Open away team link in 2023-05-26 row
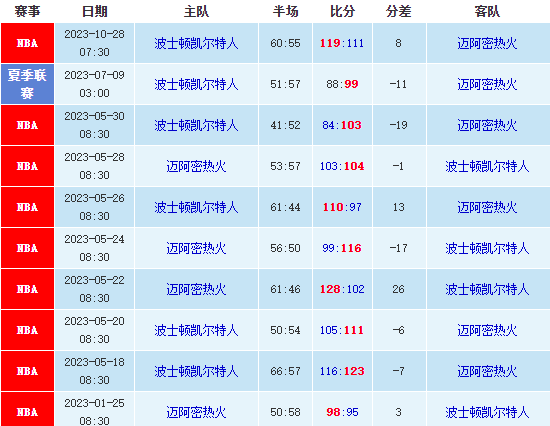The height and width of the screenshot is (426, 550). click(x=487, y=208)
